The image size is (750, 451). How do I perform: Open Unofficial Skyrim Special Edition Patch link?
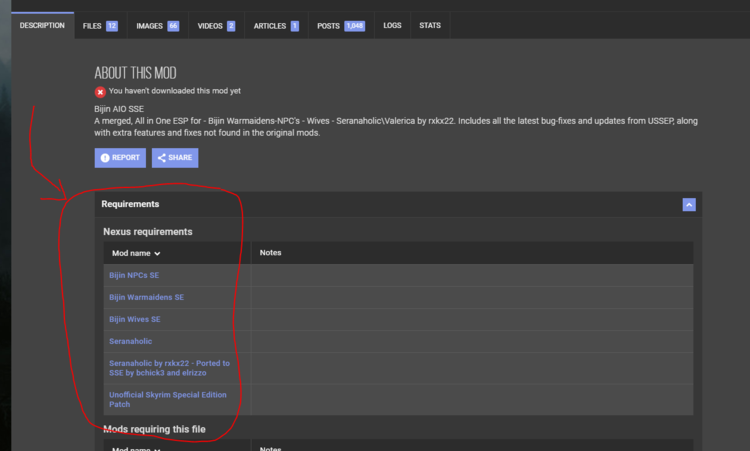168,399
